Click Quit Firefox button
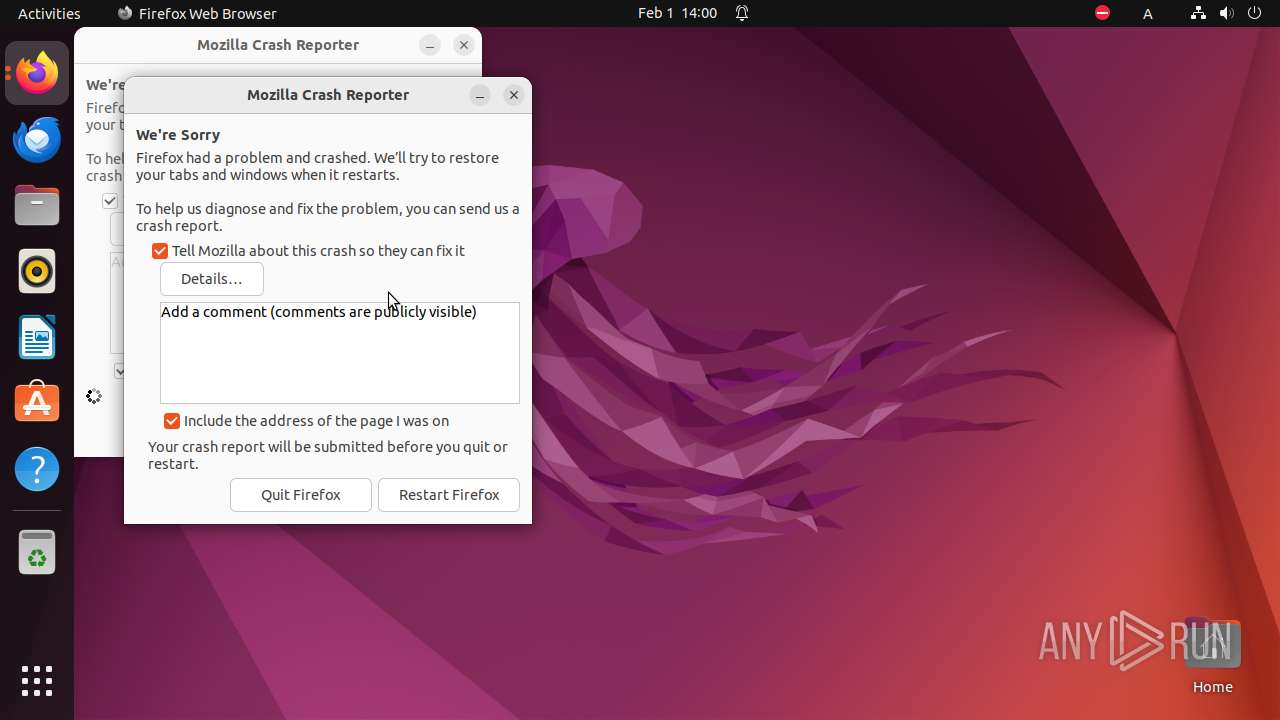The height and width of the screenshot is (720, 1280). 301,495
